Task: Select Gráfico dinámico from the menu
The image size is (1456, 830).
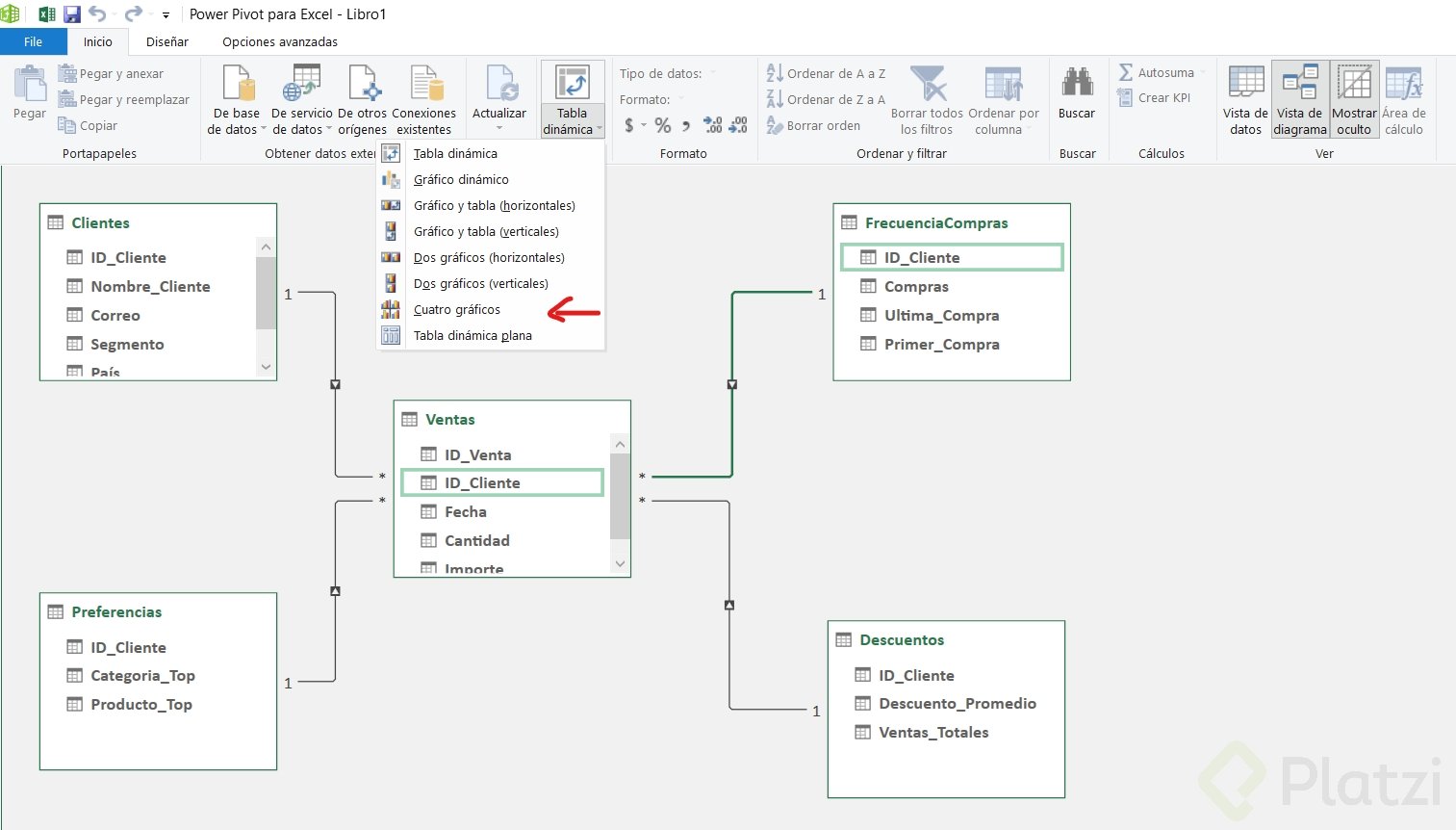Action: (491, 179)
